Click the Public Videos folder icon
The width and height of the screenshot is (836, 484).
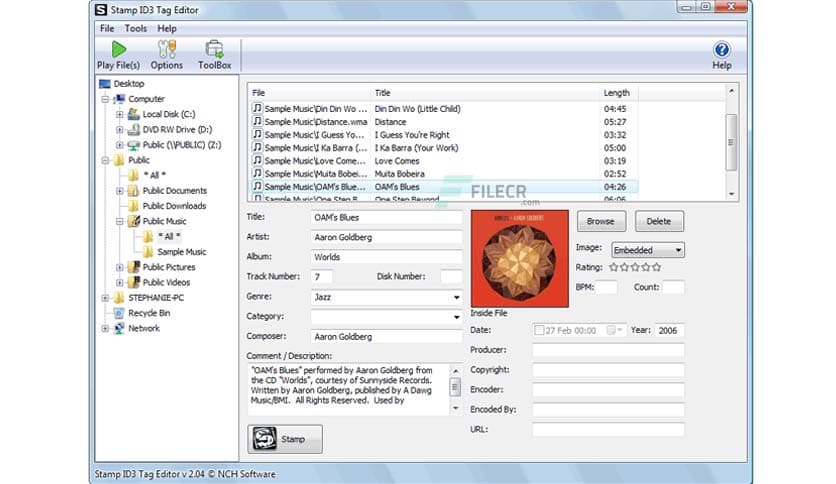click(x=134, y=282)
